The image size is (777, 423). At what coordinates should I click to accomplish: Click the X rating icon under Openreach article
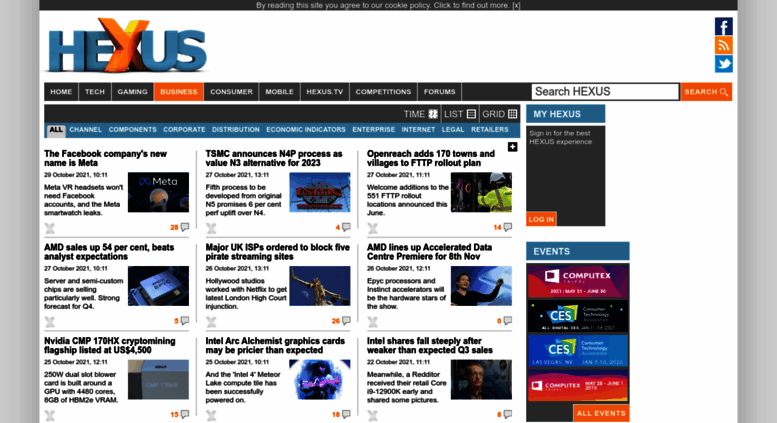click(373, 228)
